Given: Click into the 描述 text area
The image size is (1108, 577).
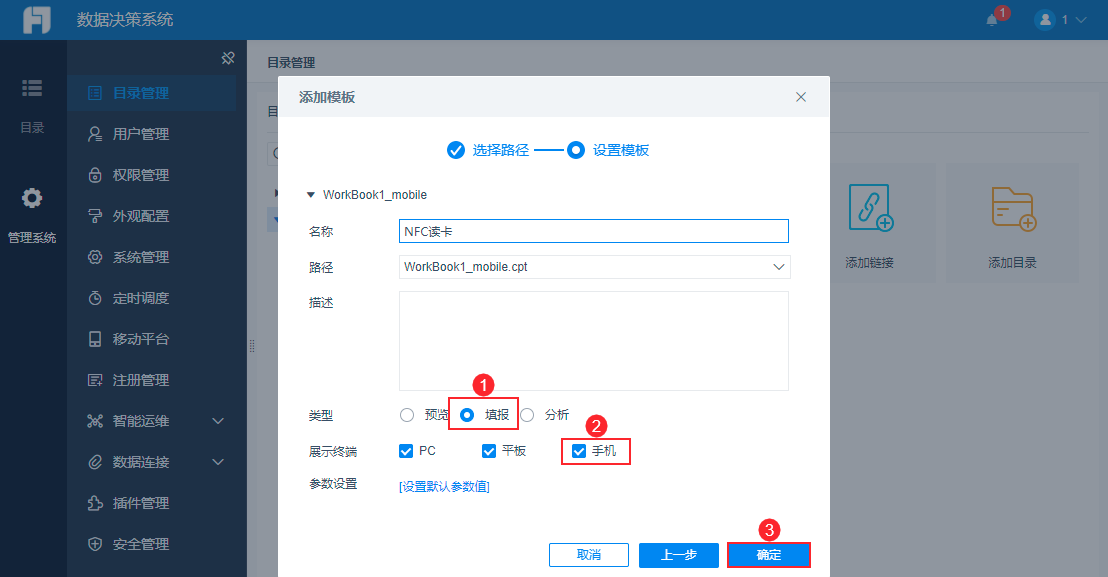Looking at the screenshot, I should (594, 341).
